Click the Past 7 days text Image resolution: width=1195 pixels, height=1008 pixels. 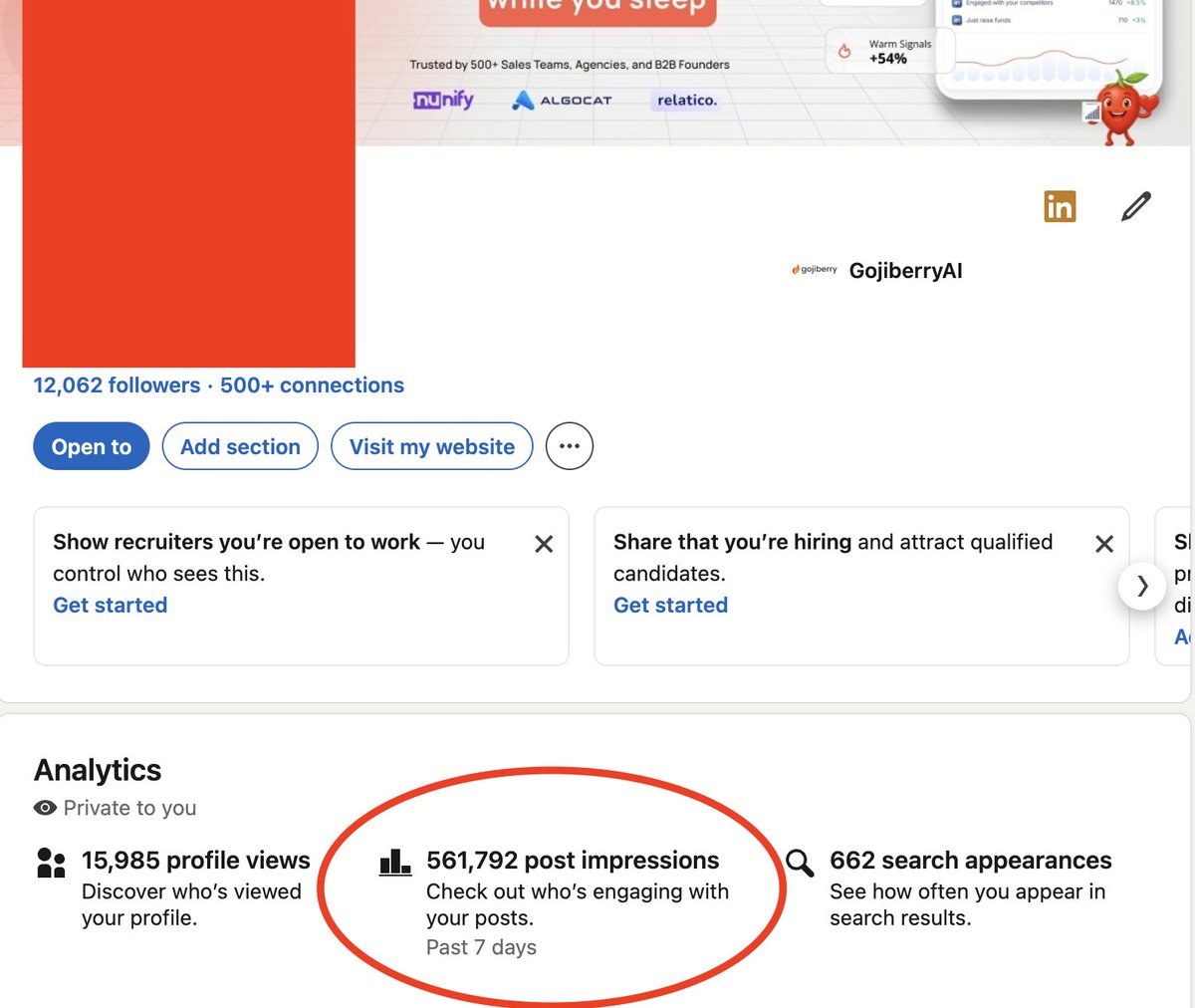[481, 947]
